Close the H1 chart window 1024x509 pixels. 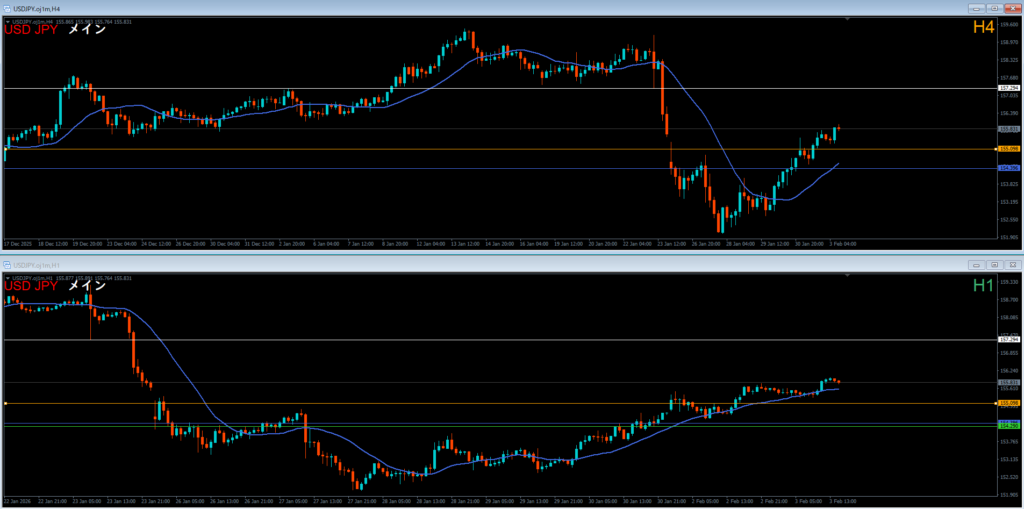click(x=1011, y=265)
